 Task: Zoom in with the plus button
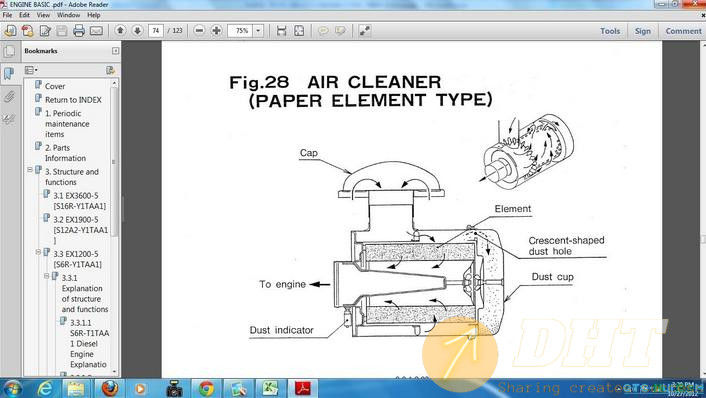[217, 31]
